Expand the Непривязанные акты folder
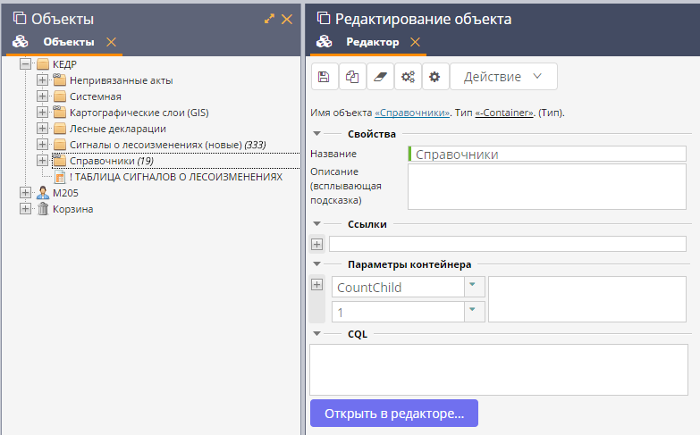This screenshot has height=435, width=700. coord(42,80)
